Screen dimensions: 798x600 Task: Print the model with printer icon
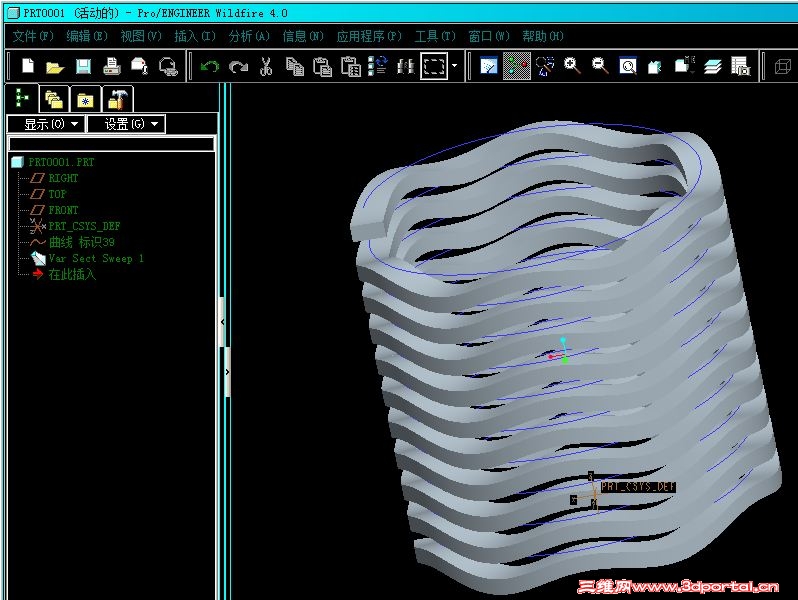coord(111,67)
